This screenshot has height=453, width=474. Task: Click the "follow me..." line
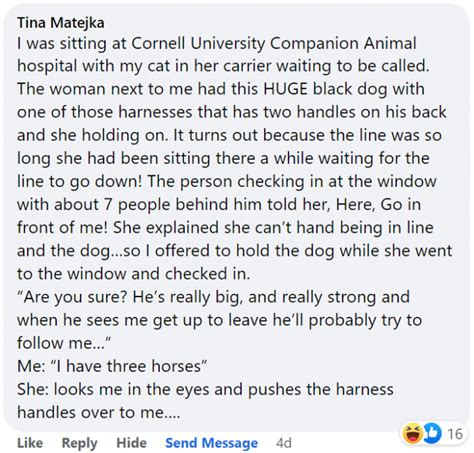pyautogui.click(x=64, y=343)
